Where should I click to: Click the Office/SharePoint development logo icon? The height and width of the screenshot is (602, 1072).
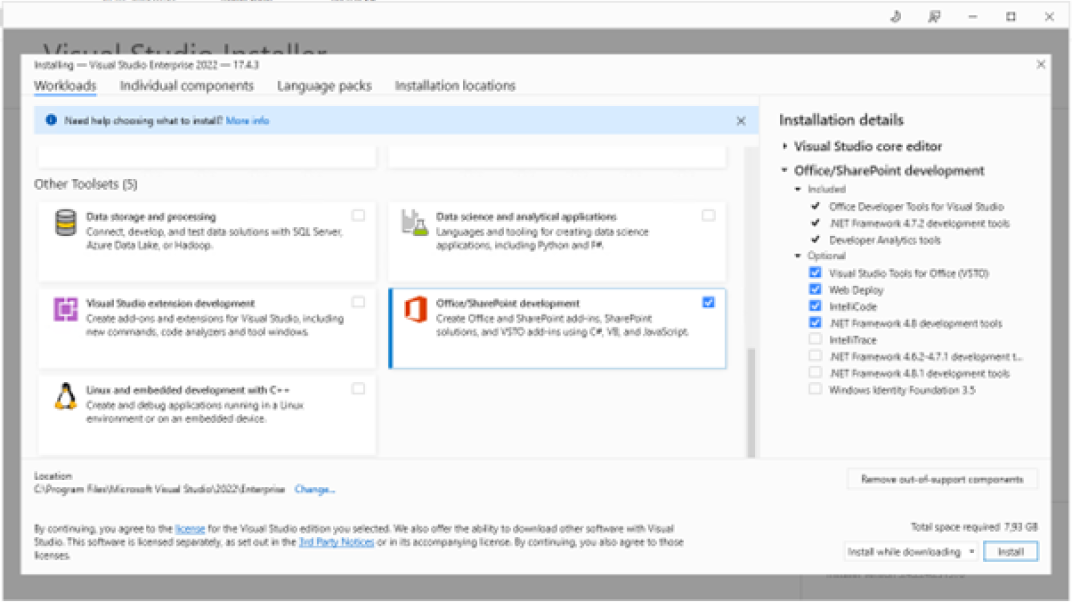pyautogui.click(x=415, y=310)
